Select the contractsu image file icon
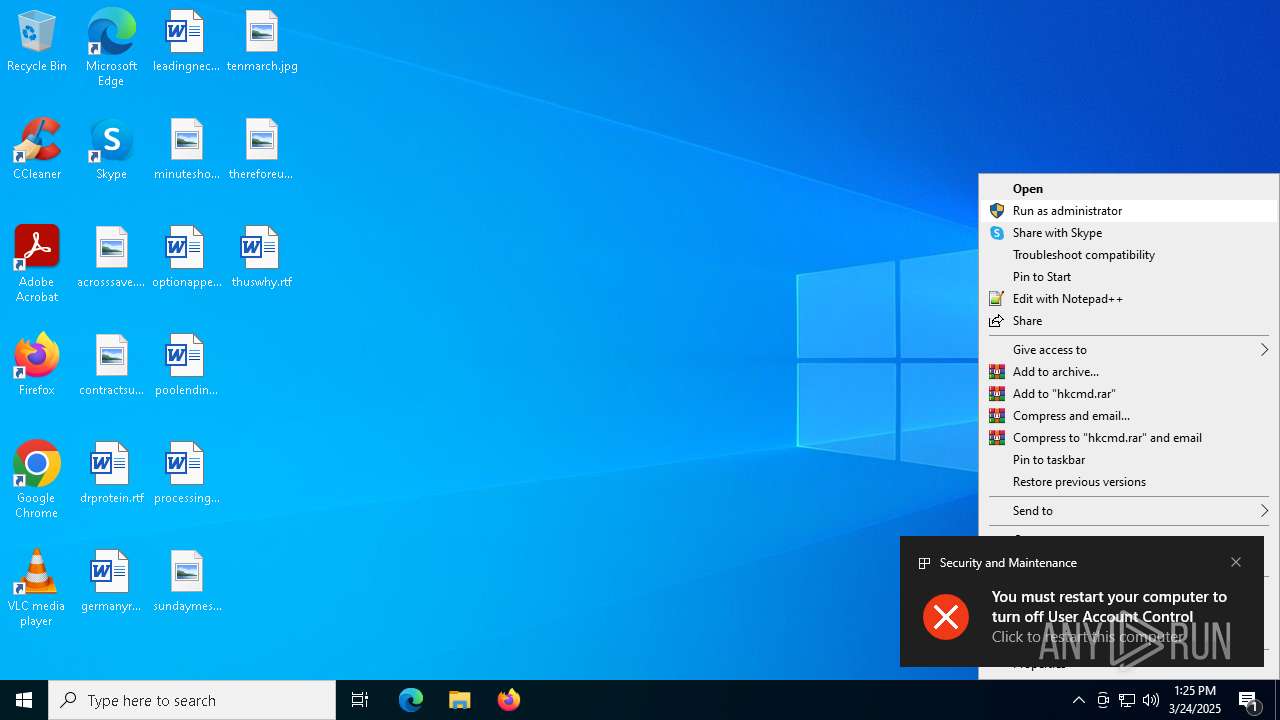This screenshot has width=1280, height=720. (x=111, y=366)
